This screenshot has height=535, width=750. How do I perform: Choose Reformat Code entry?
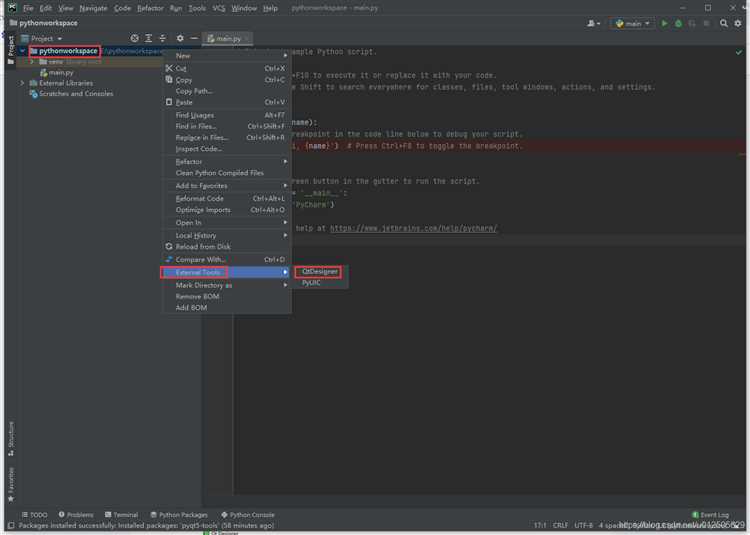tap(227, 198)
